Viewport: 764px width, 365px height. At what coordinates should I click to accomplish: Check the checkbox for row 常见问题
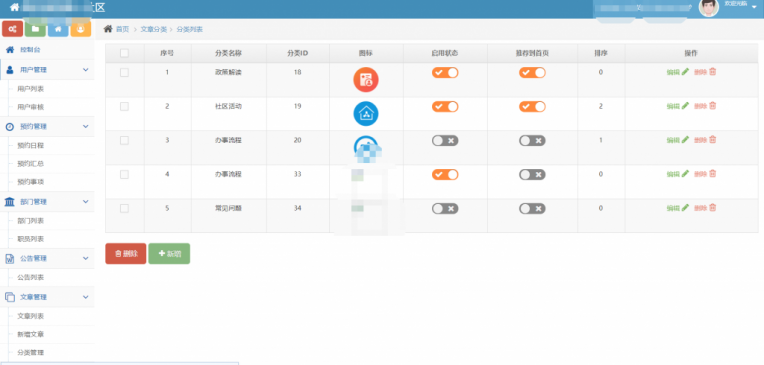point(124,209)
